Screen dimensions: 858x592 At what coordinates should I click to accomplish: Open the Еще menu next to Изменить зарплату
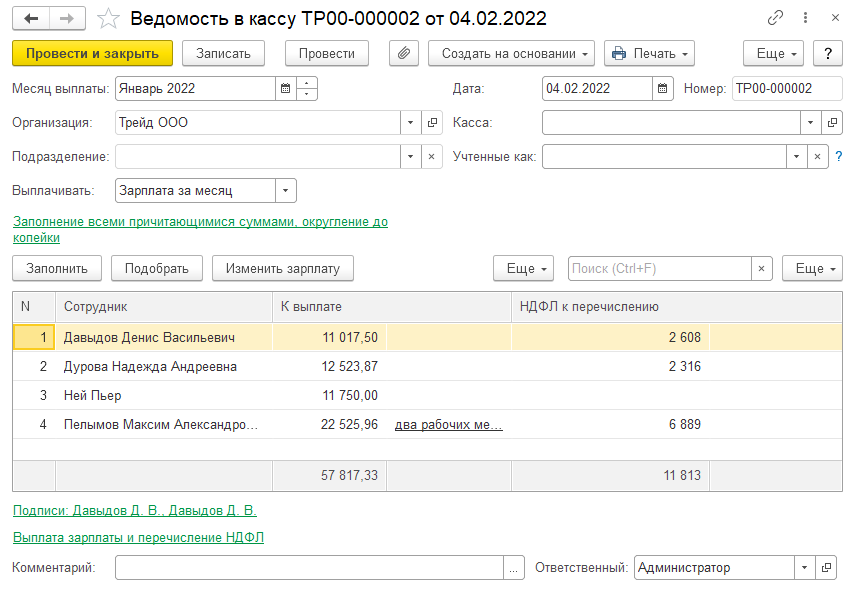tap(524, 269)
